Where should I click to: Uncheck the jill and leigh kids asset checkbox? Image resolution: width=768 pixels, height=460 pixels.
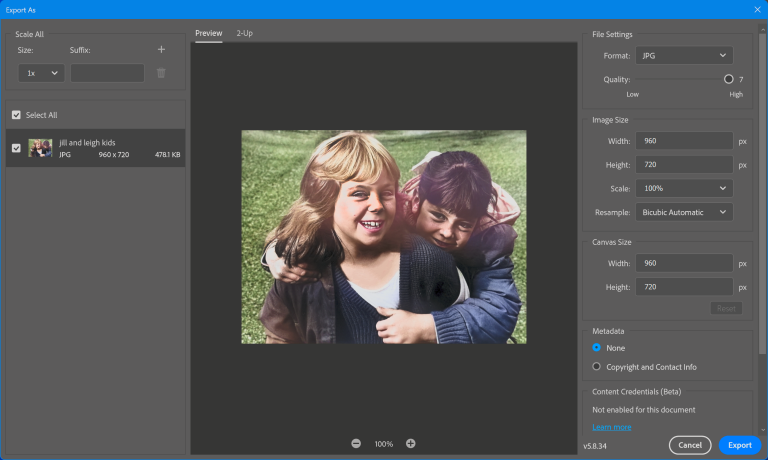[16, 148]
